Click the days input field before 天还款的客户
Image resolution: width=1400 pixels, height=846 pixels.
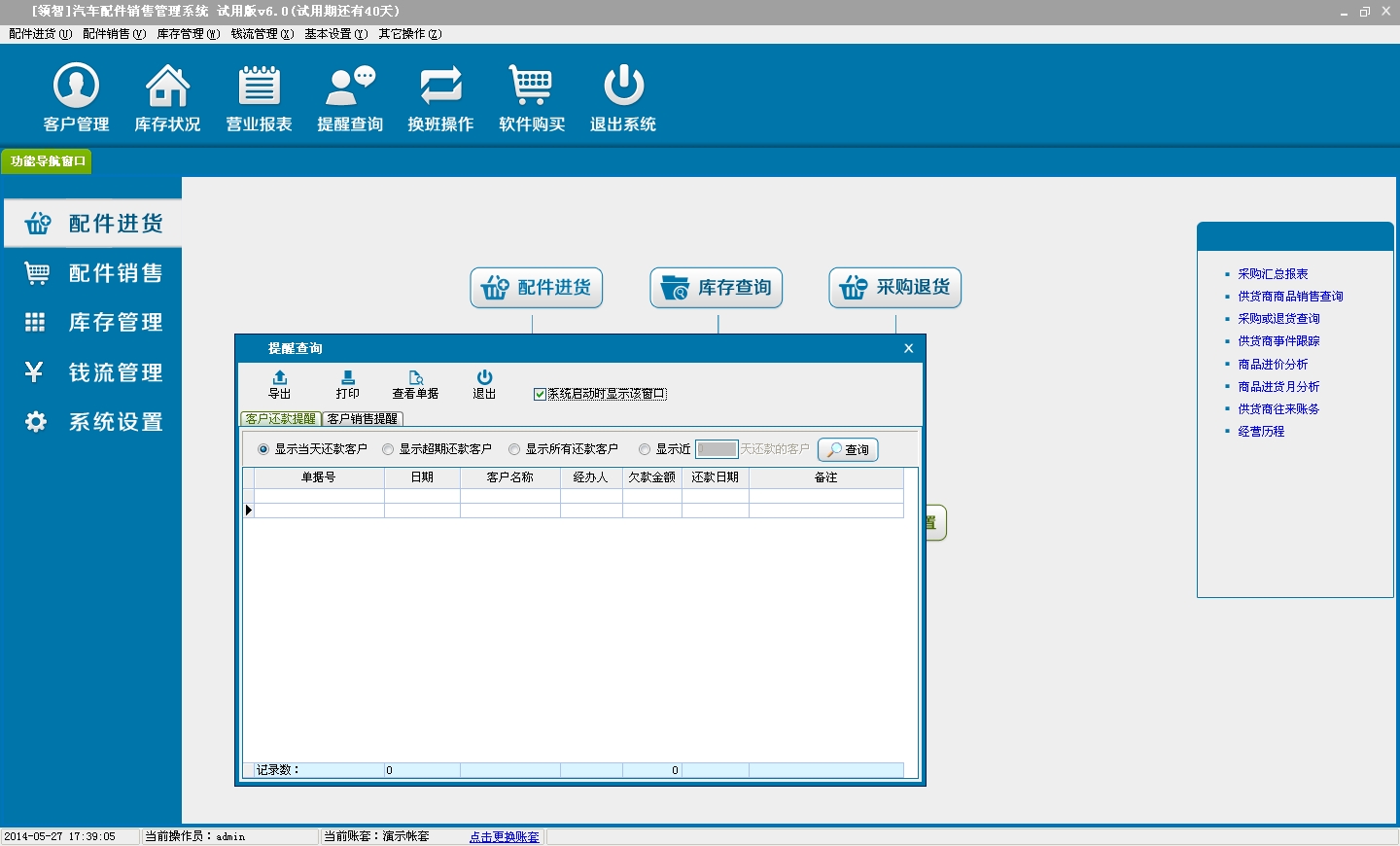click(x=717, y=449)
